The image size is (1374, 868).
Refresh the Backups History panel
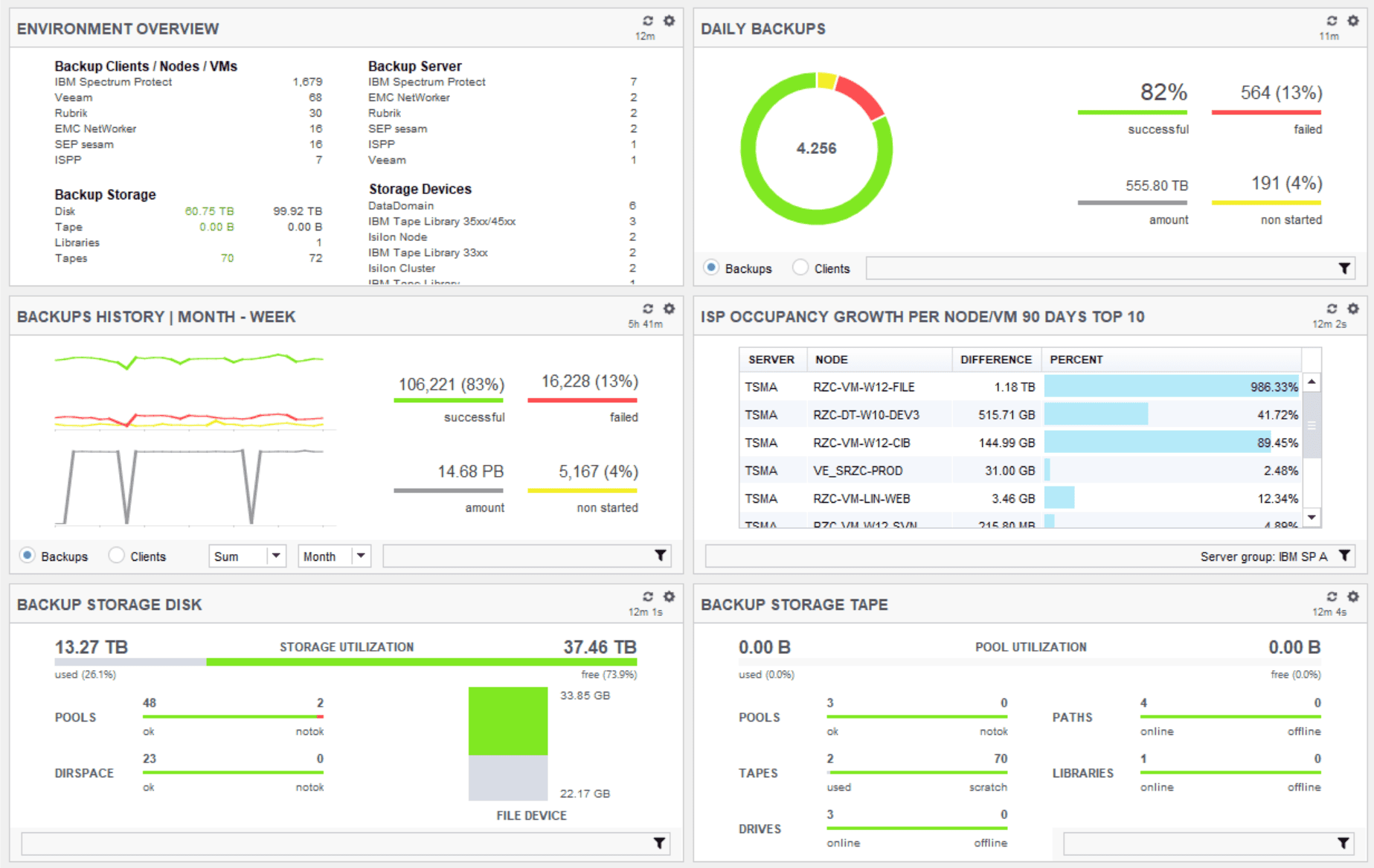point(648,308)
